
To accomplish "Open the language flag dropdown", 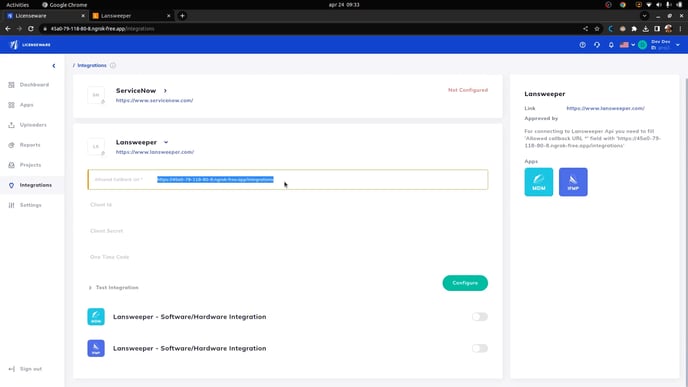I will click(627, 45).
